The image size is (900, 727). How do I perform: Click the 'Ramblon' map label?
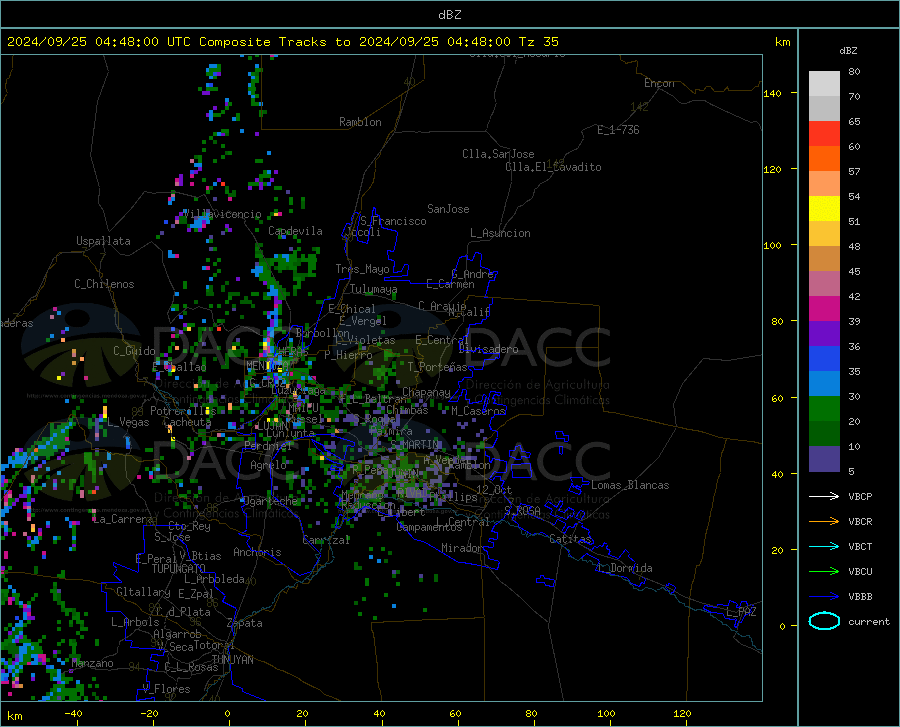(360, 122)
